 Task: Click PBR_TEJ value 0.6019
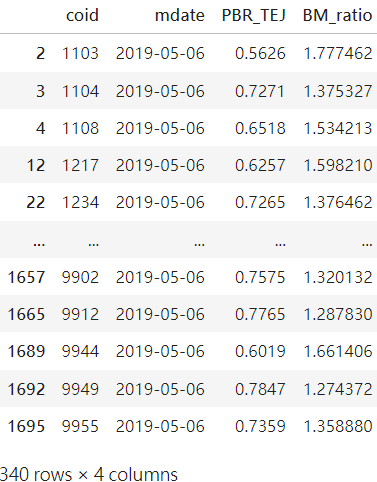pyautogui.click(x=260, y=351)
